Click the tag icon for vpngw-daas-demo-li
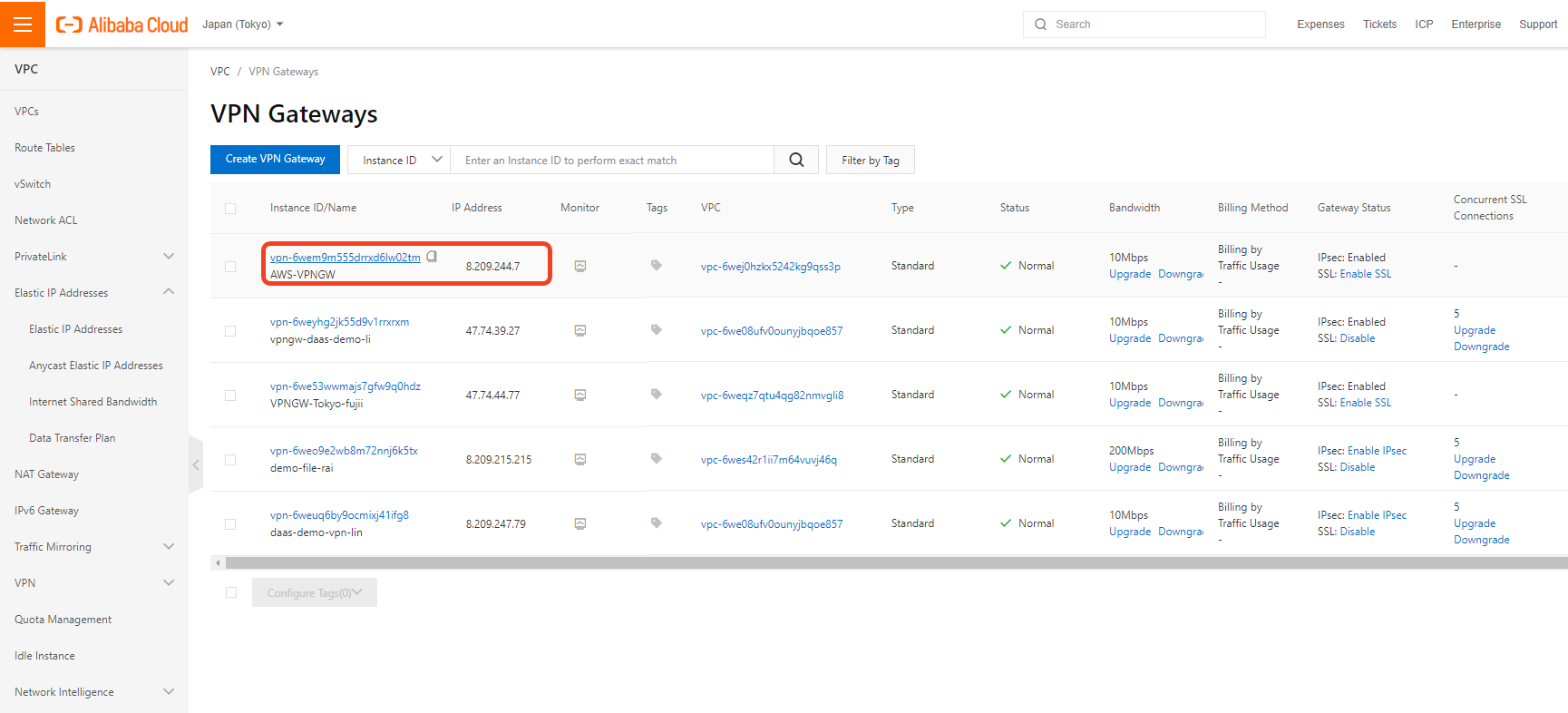The height and width of the screenshot is (713, 1568). pos(657,329)
